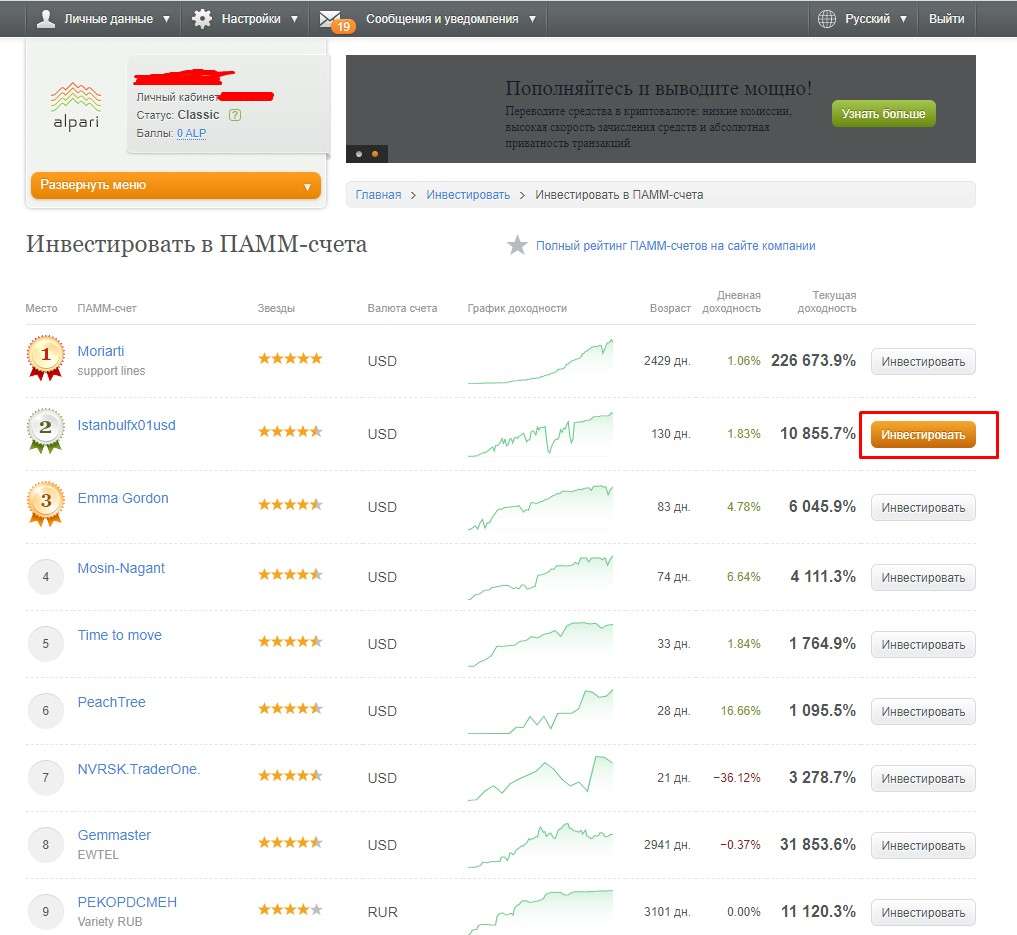Screen dimensions: 1017x935
Task: Click the 226 673.9% return value
Action: 813,361
